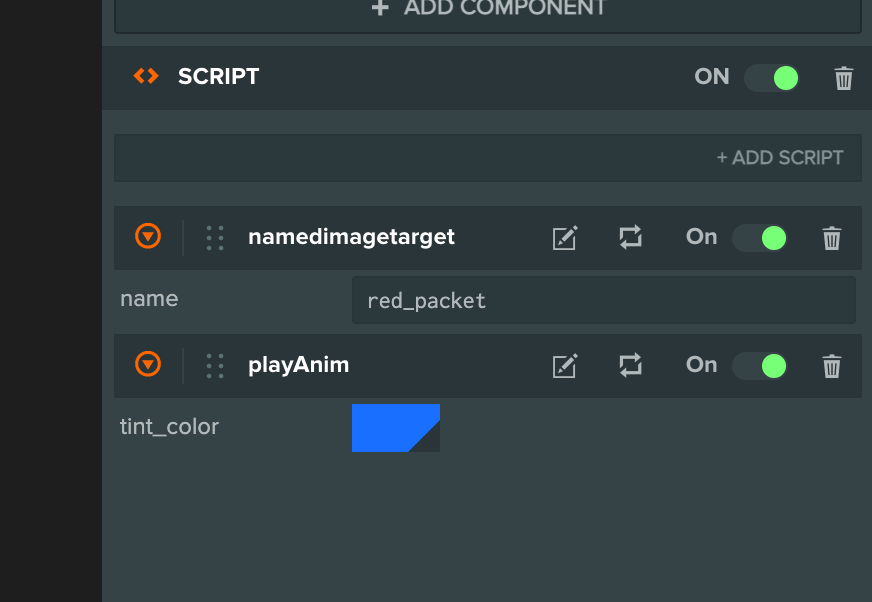This screenshot has width=872, height=602.
Task: Collapse the playAnim script section
Action: click(148, 365)
